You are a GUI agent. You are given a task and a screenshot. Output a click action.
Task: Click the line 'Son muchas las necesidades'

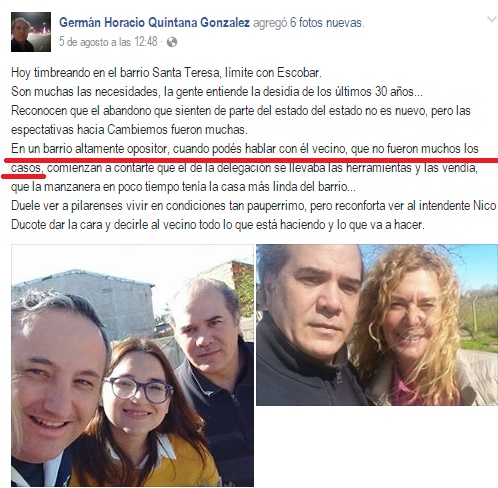coord(217,92)
